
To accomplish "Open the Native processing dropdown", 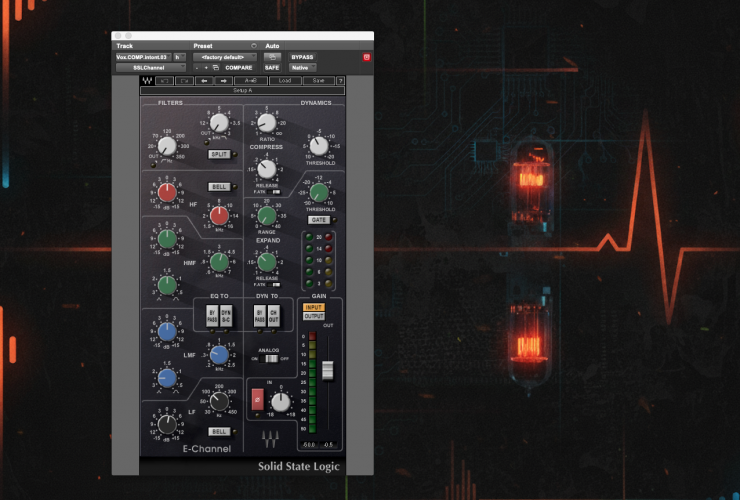I will tap(302, 68).
